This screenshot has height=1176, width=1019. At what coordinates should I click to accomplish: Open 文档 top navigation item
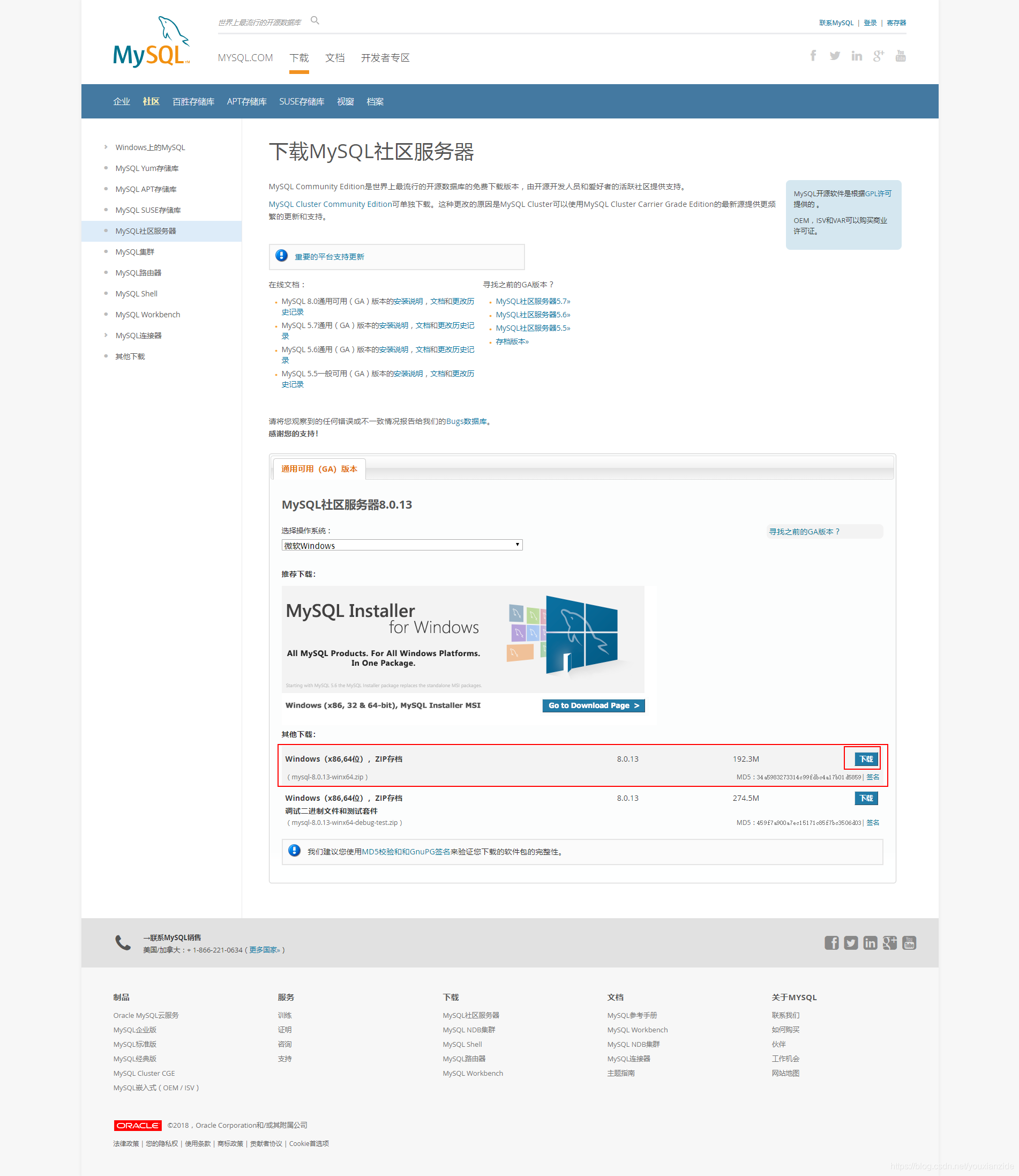(x=335, y=58)
